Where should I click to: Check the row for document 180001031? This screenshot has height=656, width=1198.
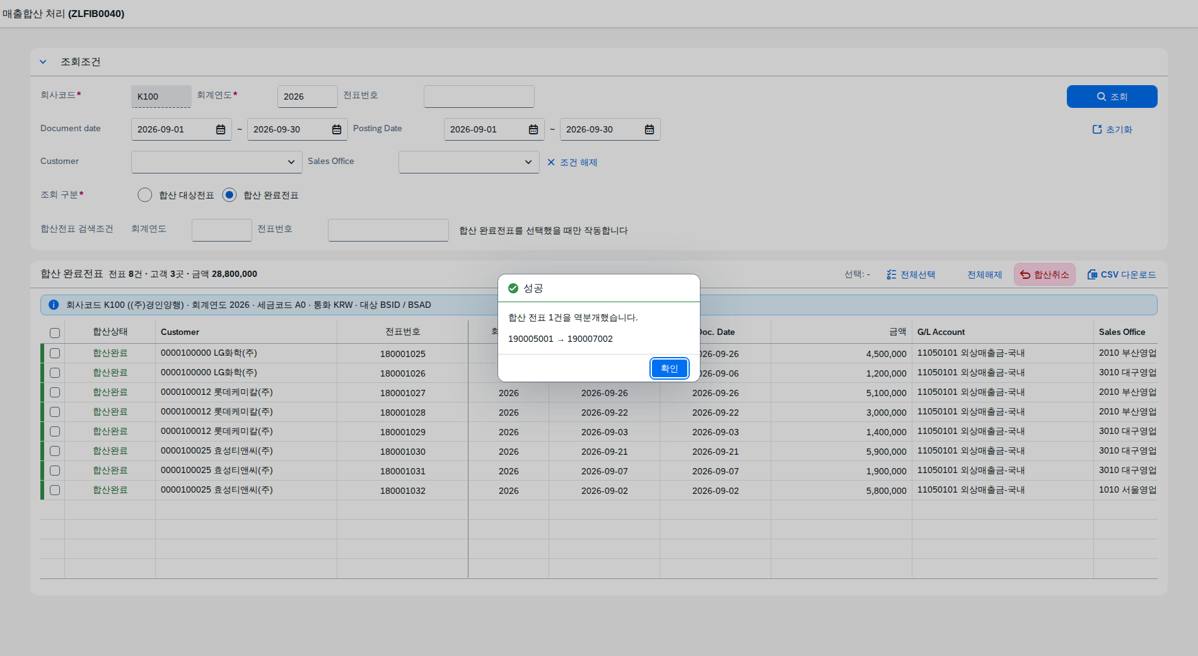[54, 470]
